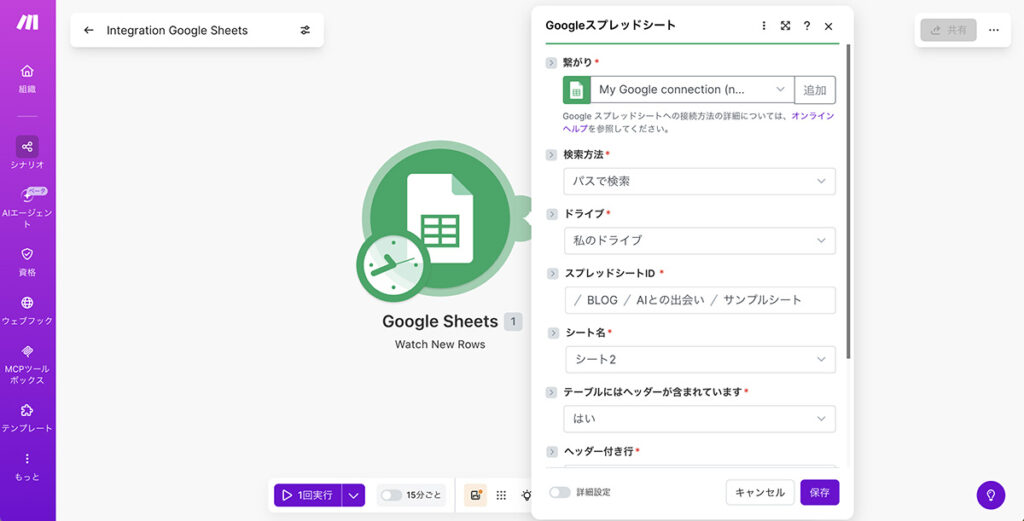Click the Watch New Rows label
Image resolution: width=1024 pixels, height=521 pixels.
coord(440,344)
